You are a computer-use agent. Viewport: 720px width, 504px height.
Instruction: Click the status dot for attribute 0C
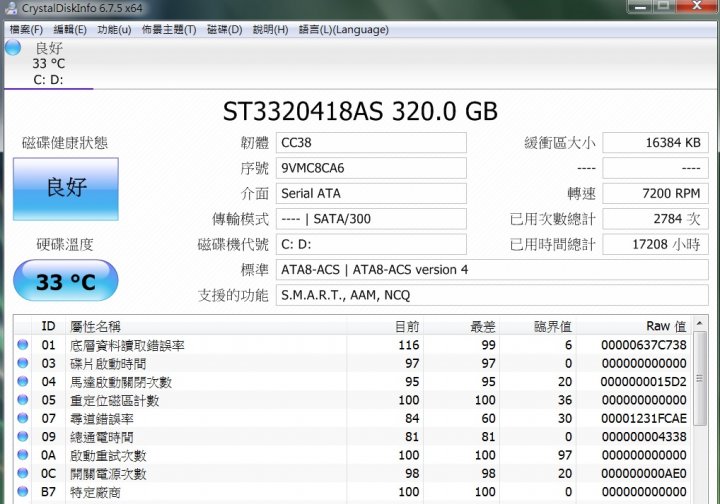point(22,473)
